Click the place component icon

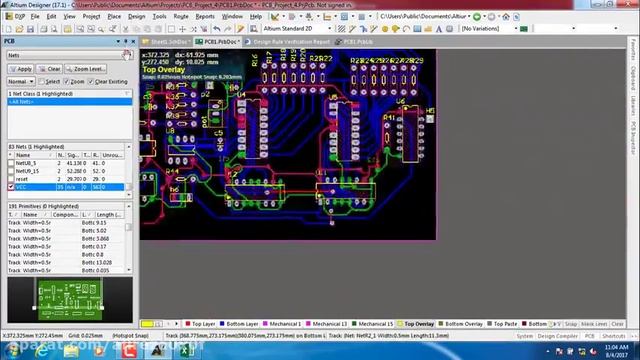tap(449, 29)
